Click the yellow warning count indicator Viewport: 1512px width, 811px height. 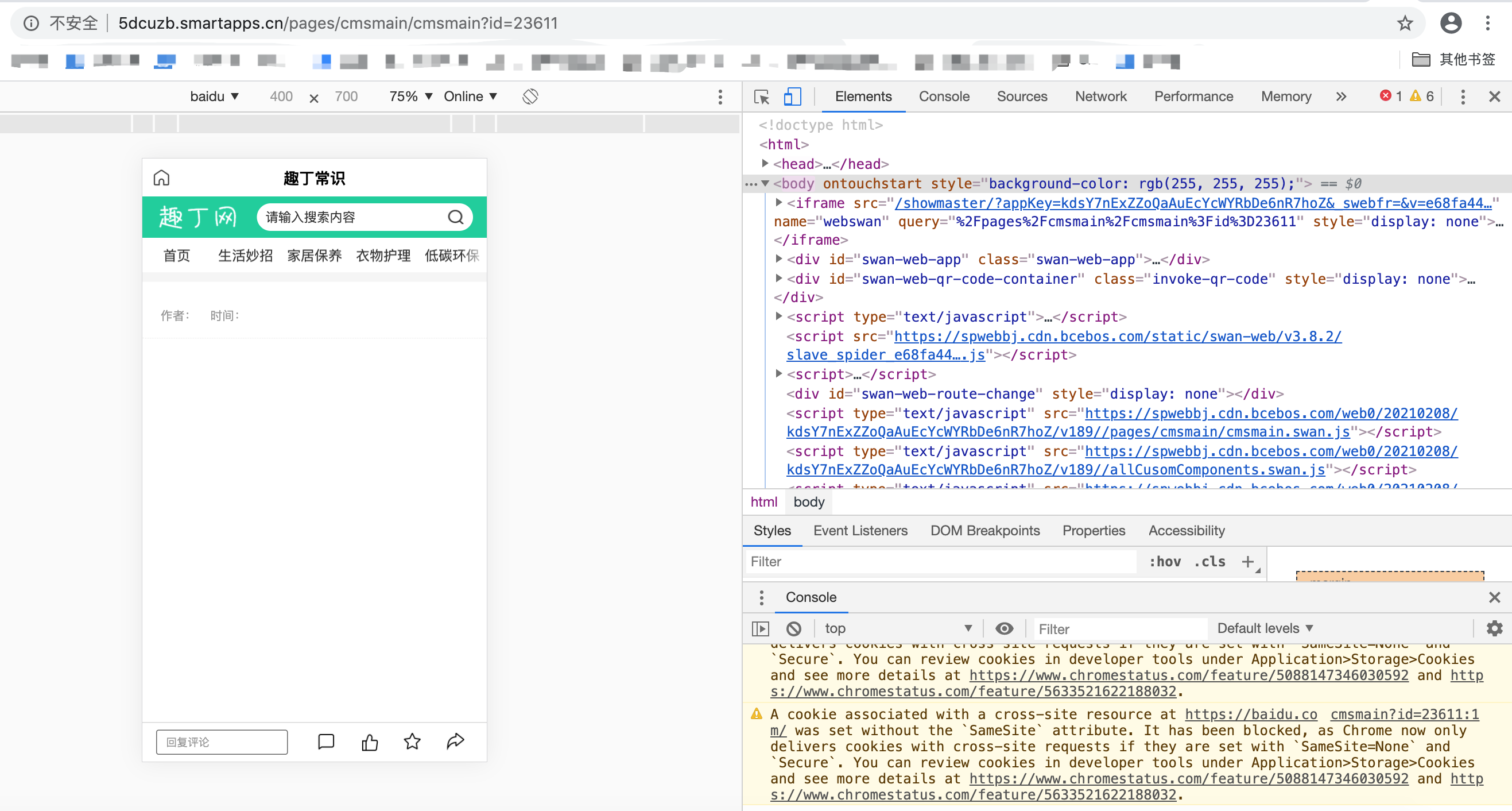1422,96
